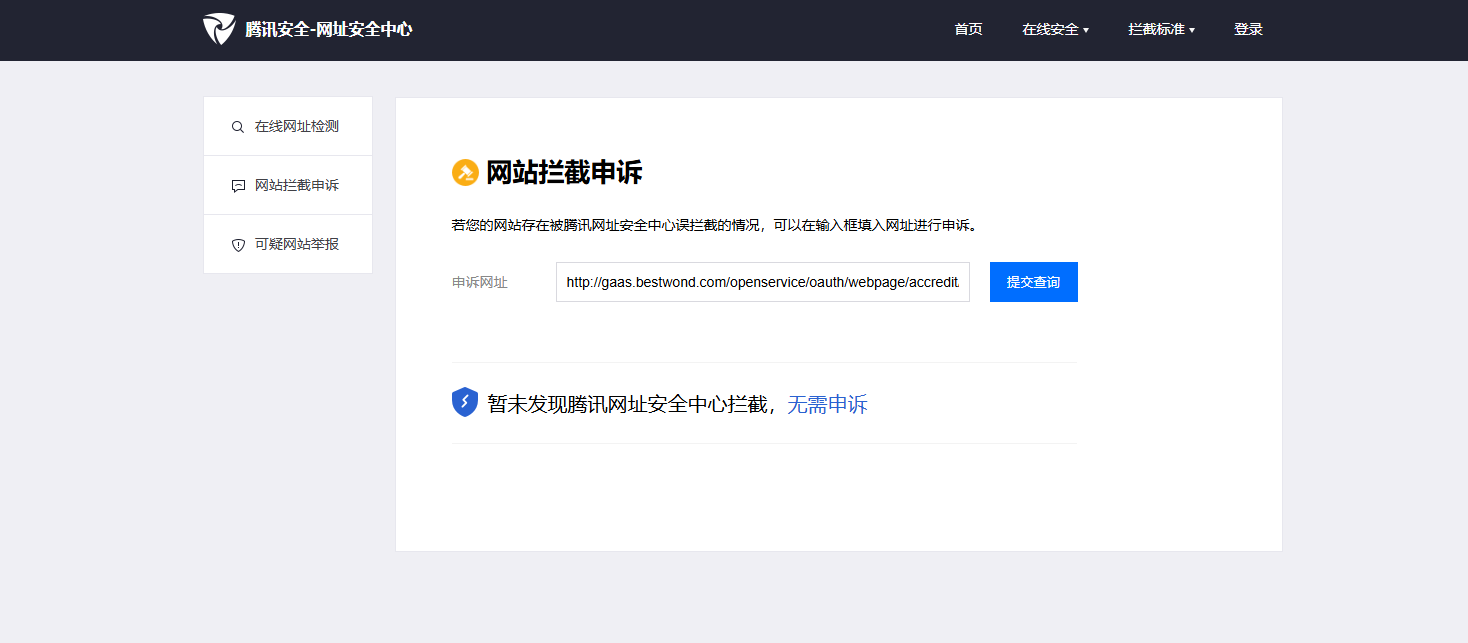Select 可疑网站举报 in the sidebar

click(288, 244)
